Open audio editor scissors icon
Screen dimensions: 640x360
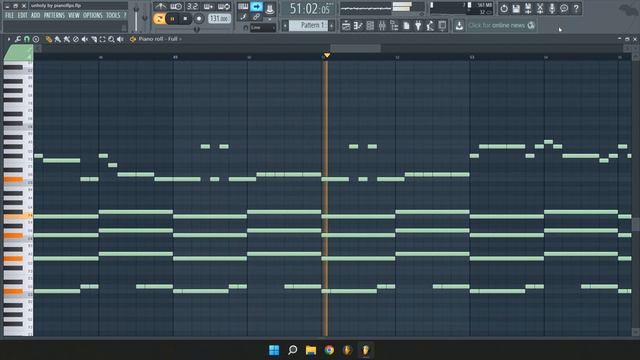pyautogui.click(x=540, y=8)
